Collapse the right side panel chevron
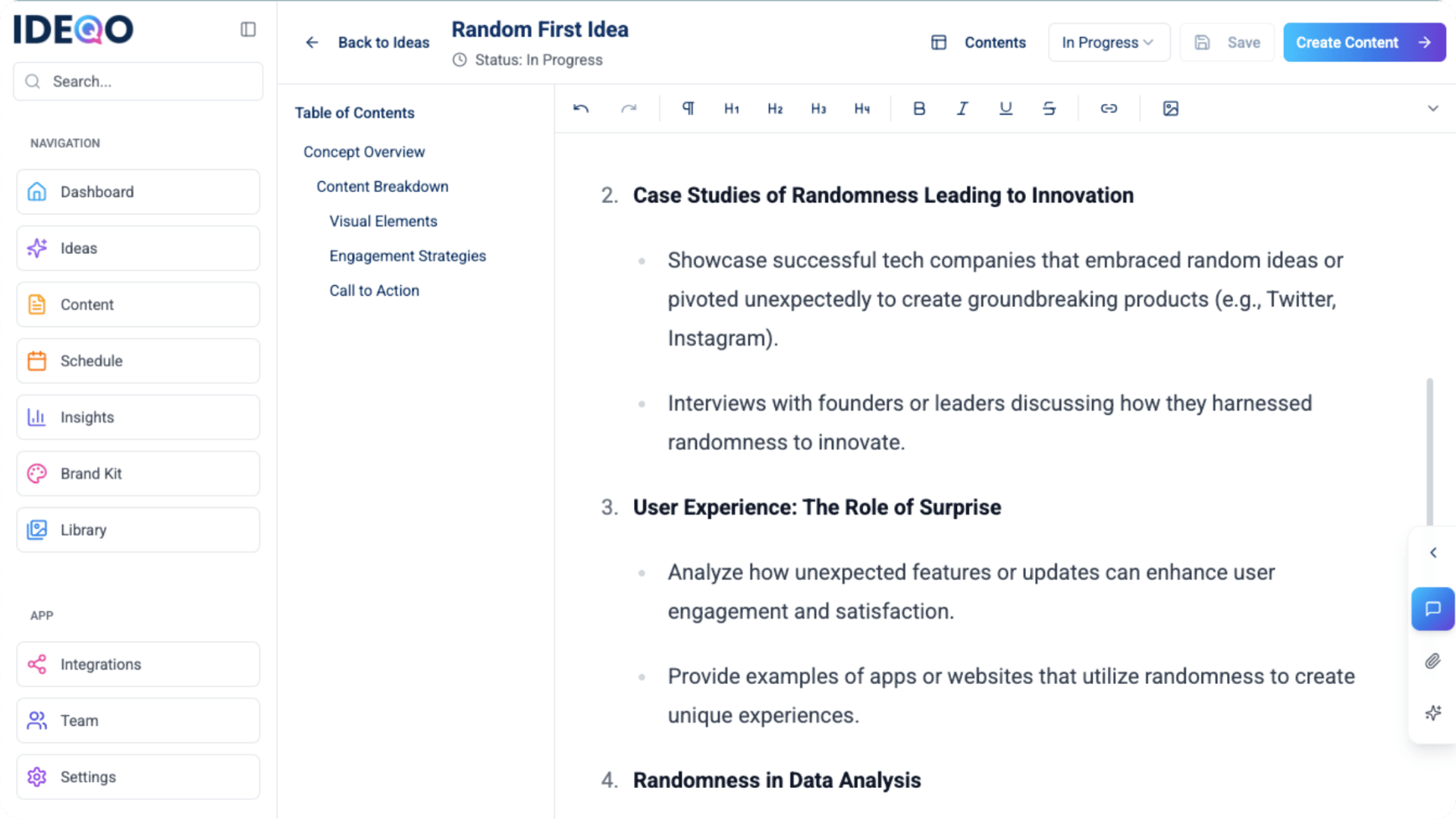Image resolution: width=1456 pixels, height=819 pixels. (x=1432, y=553)
